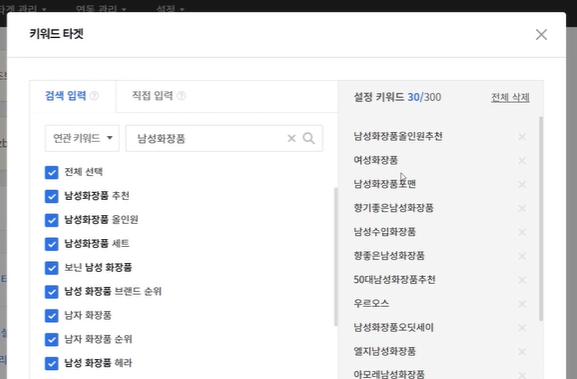Remove keyword 엘지남성화장품
This screenshot has width=577, height=379.
[522, 352]
